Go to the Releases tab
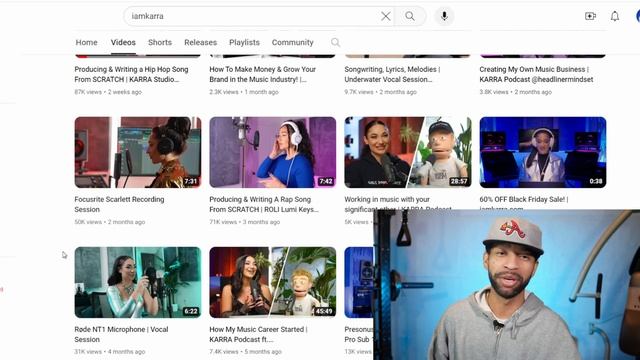Image resolution: width=640 pixels, height=360 pixels. [200, 42]
